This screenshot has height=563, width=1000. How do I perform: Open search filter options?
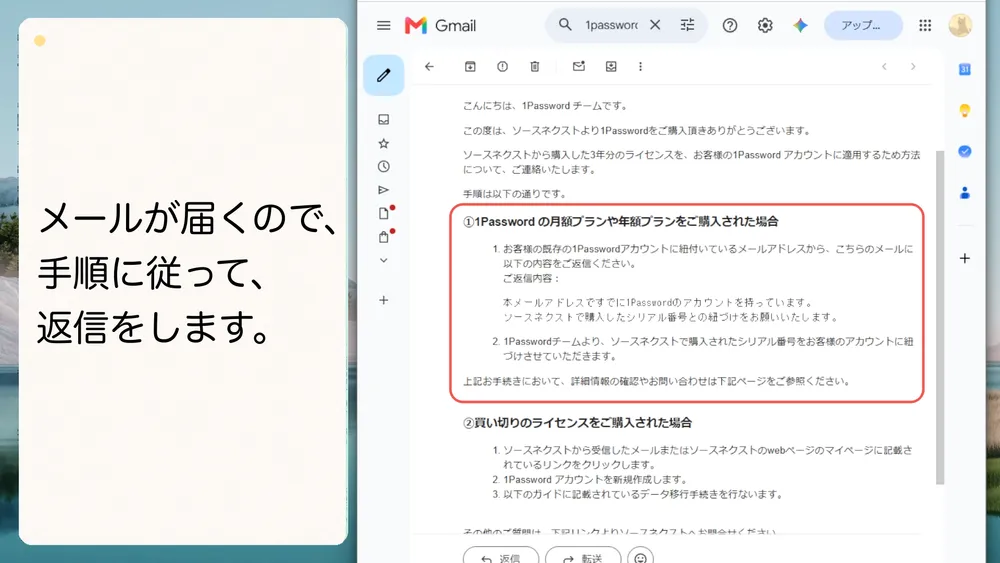click(x=688, y=25)
